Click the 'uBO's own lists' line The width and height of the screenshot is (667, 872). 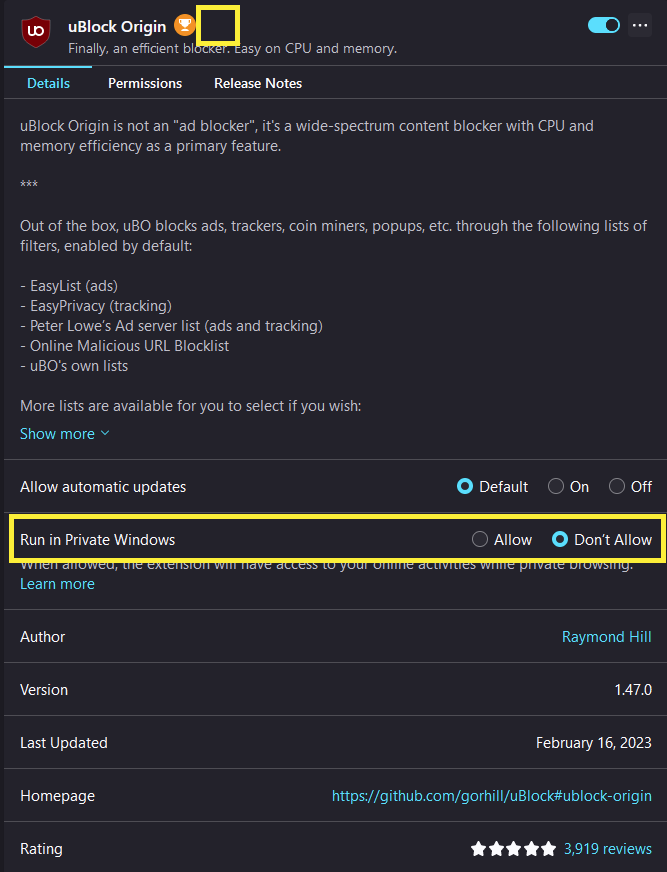coord(74,366)
